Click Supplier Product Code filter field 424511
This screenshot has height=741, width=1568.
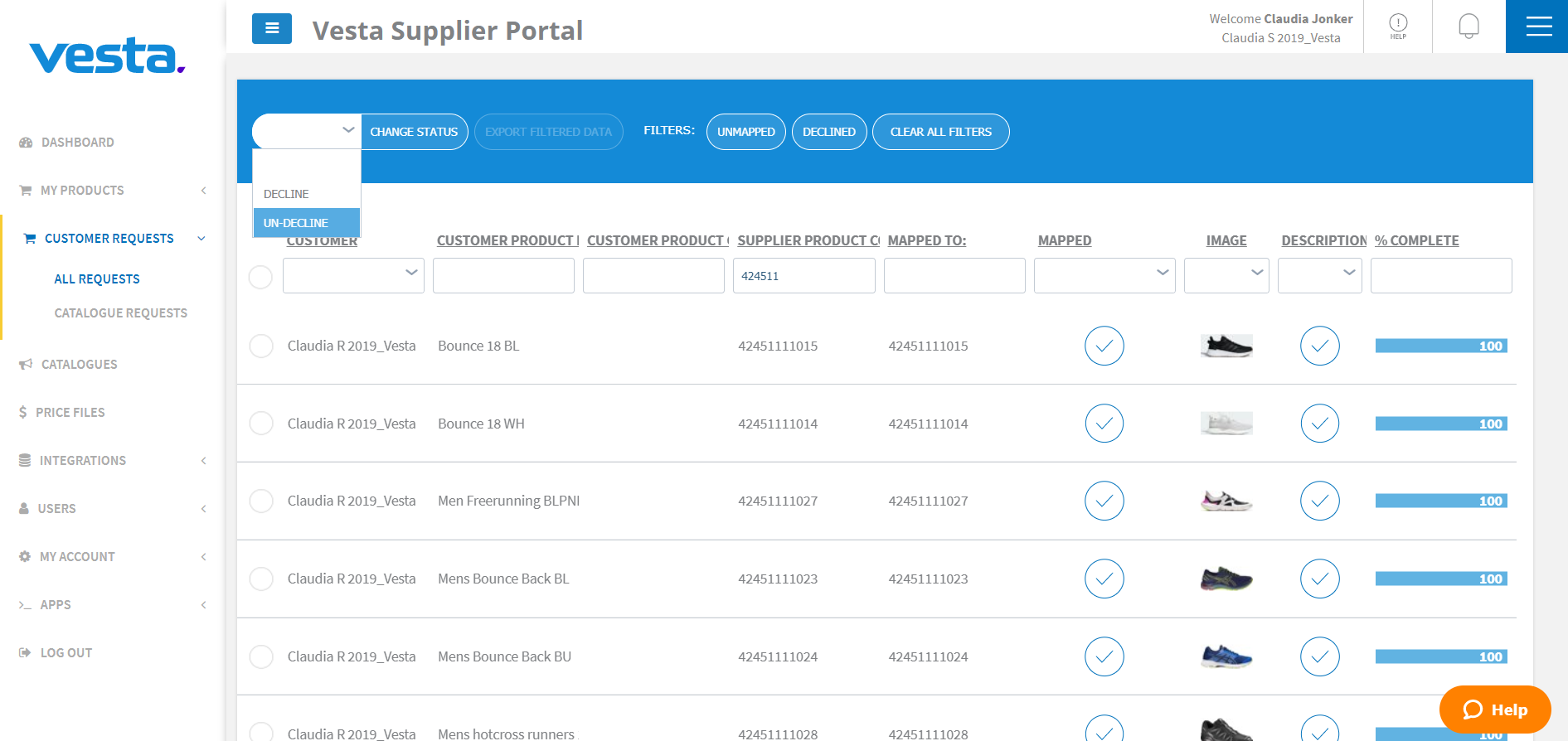[x=804, y=275]
